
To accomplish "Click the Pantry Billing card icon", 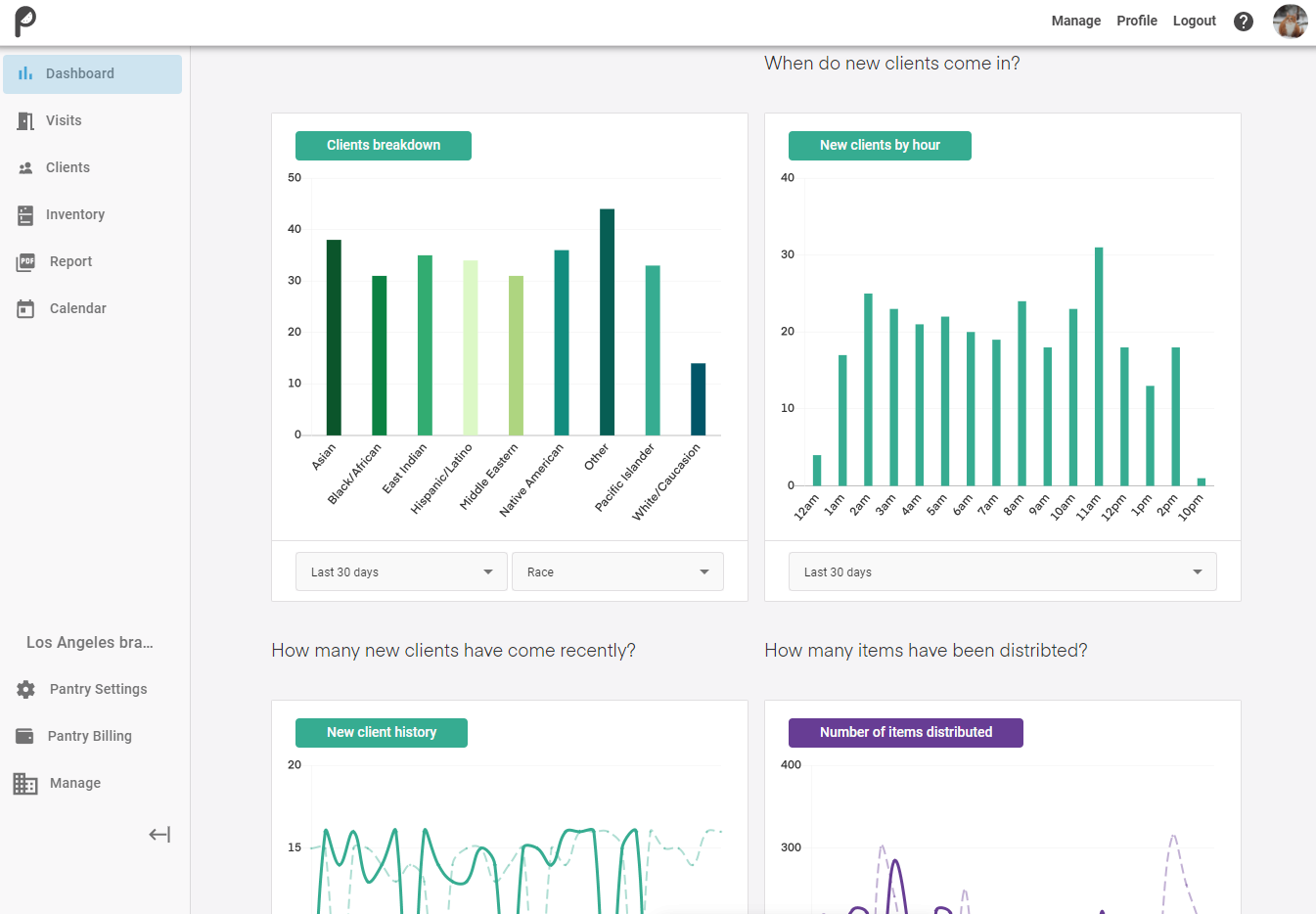I will 25,736.
